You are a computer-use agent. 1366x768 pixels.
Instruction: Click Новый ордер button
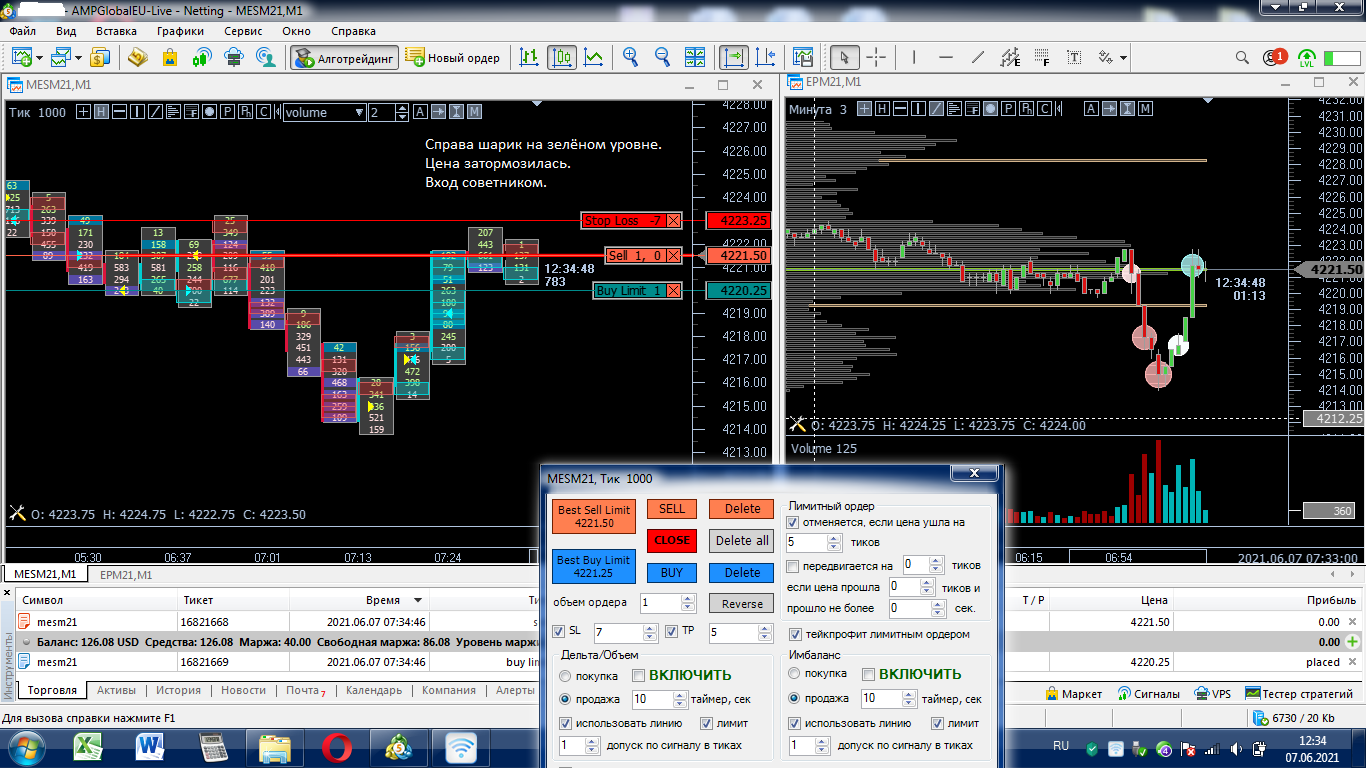(x=454, y=58)
